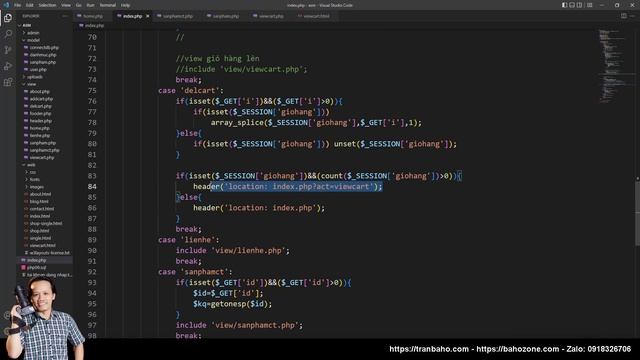
Task: Open addcart.php in view folder
Action: [x=41, y=99]
